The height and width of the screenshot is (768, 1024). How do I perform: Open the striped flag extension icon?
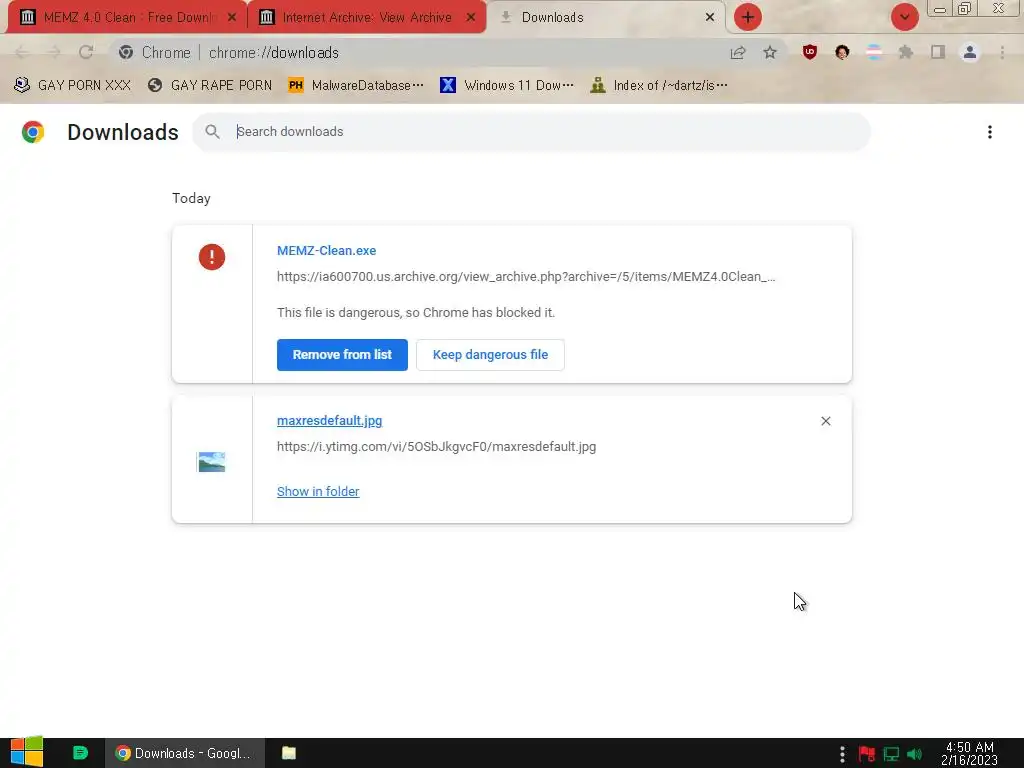point(874,52)
